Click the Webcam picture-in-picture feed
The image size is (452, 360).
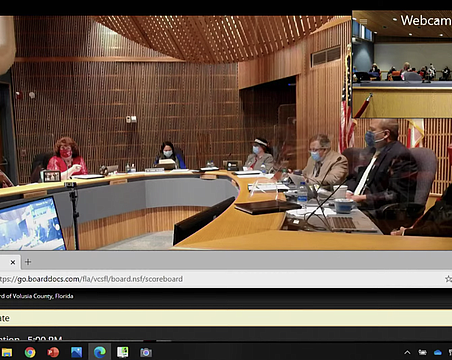tap(402, 64)
